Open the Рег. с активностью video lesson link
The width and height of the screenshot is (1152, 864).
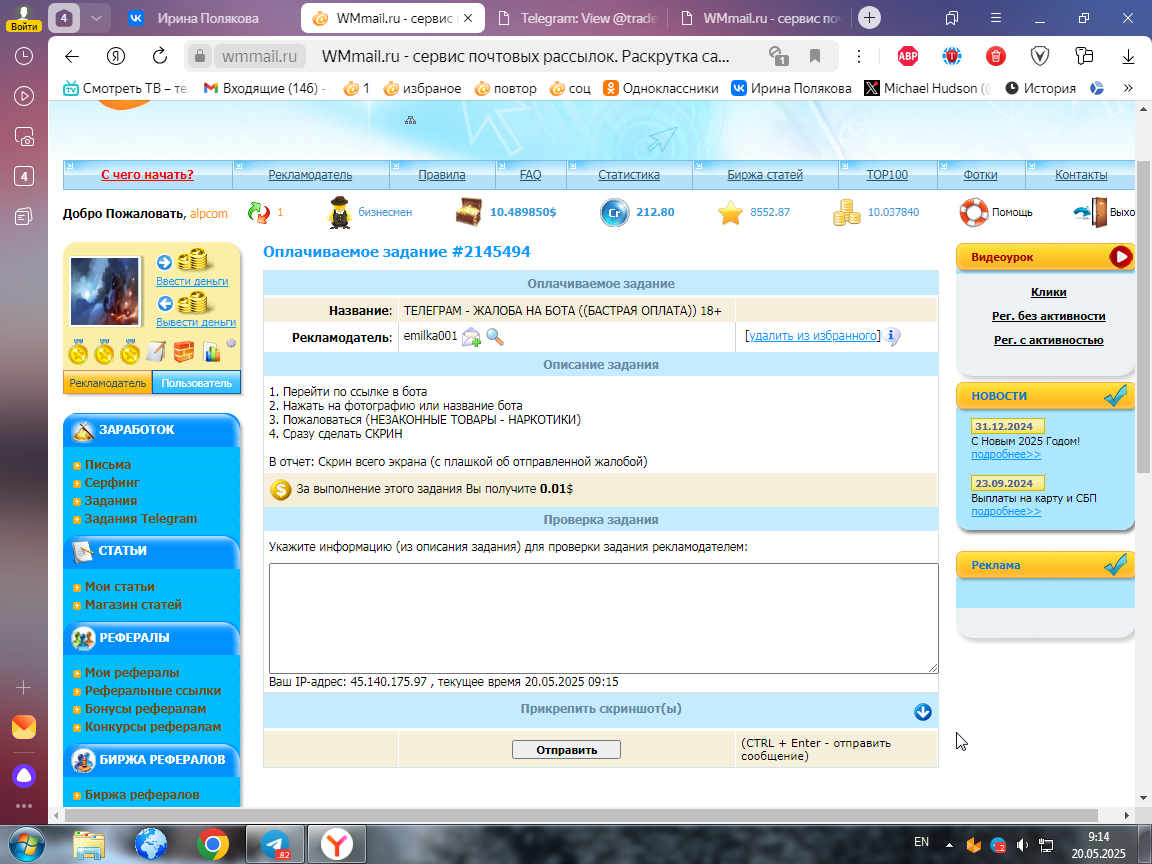tap(1048, 340)
